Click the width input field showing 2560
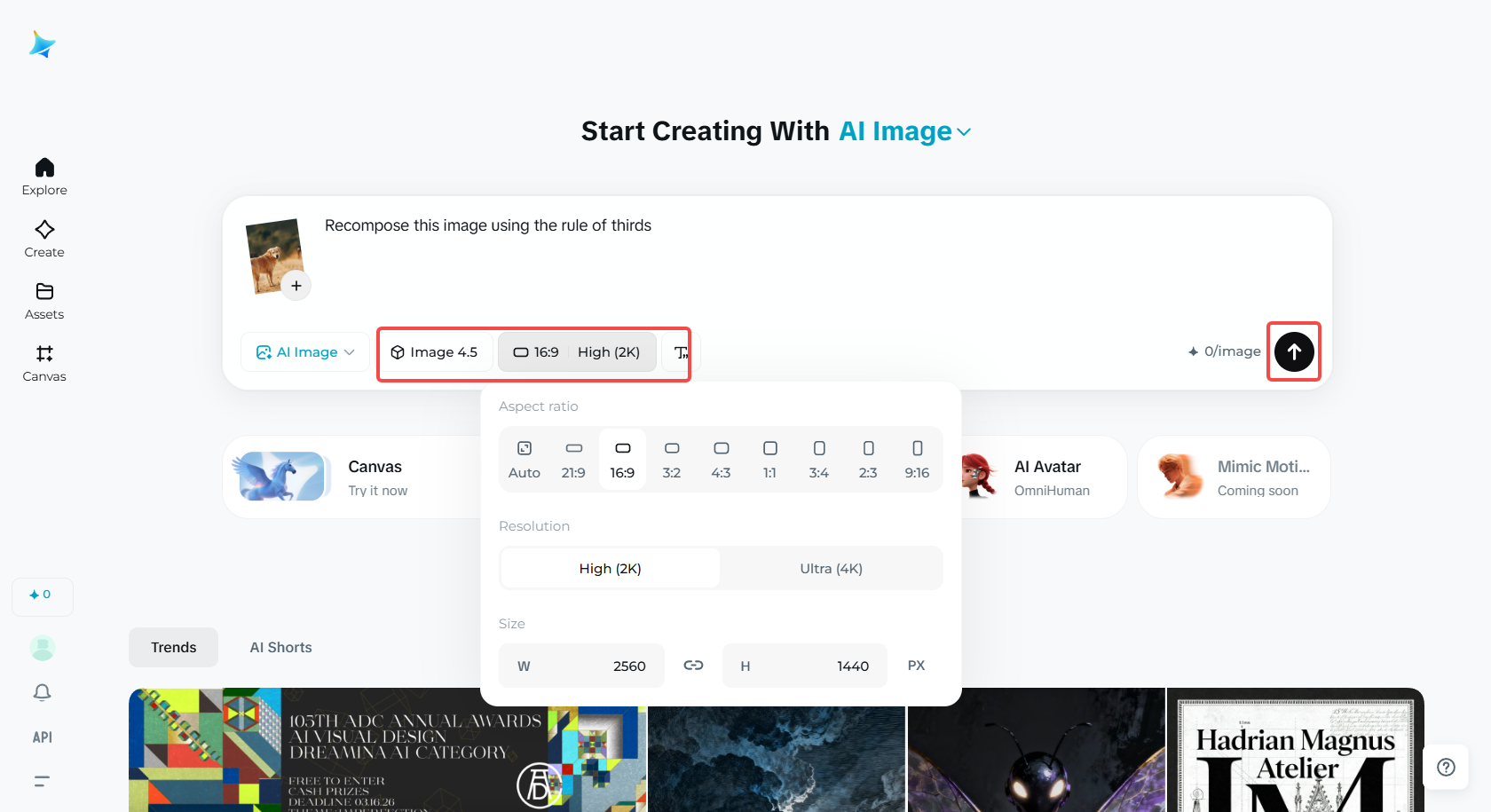Image resolution: width=1491 pixels, height=812 pixels. (581, 666)
